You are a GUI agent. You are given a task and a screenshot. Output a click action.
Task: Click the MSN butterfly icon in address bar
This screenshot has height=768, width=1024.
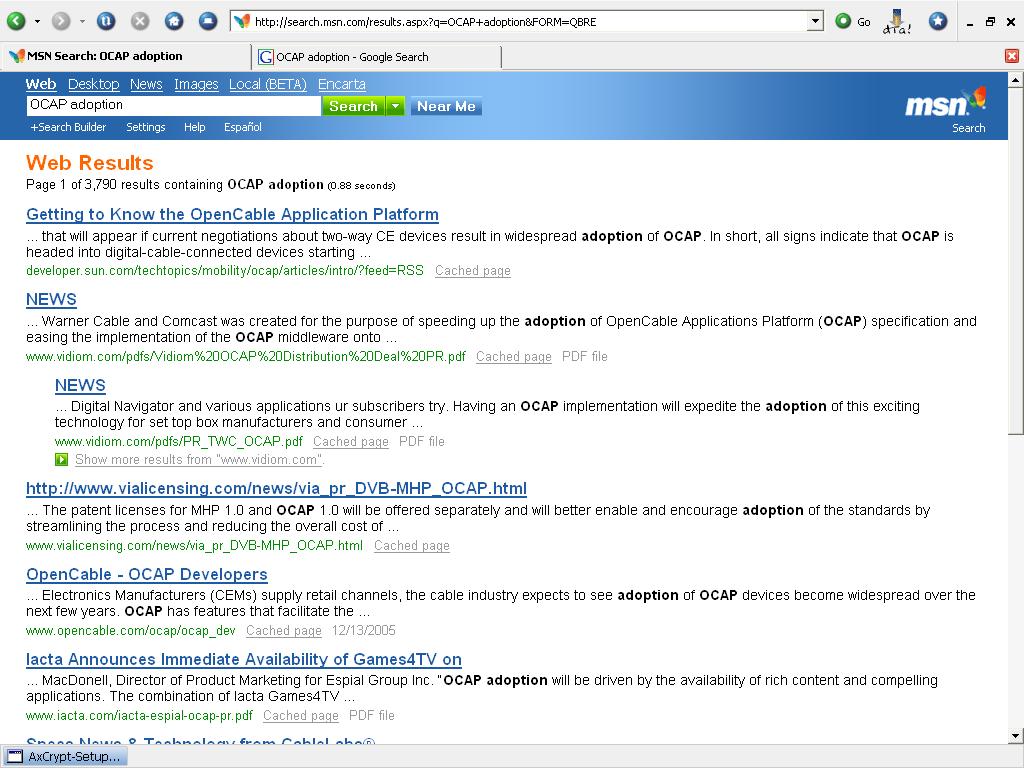point(242,22)
